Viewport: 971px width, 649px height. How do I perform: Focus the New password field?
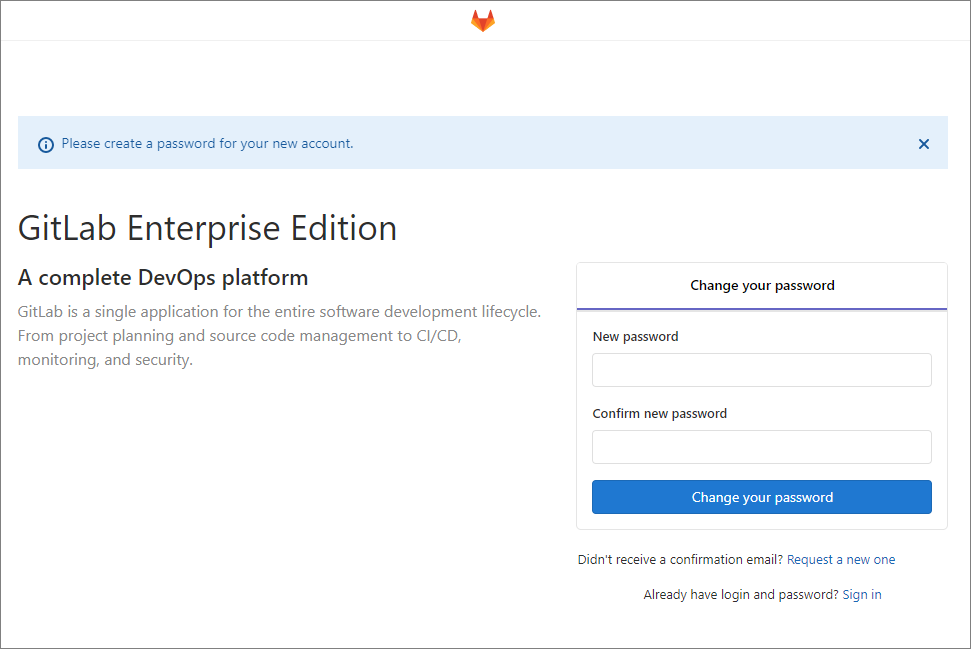[762, 370]
